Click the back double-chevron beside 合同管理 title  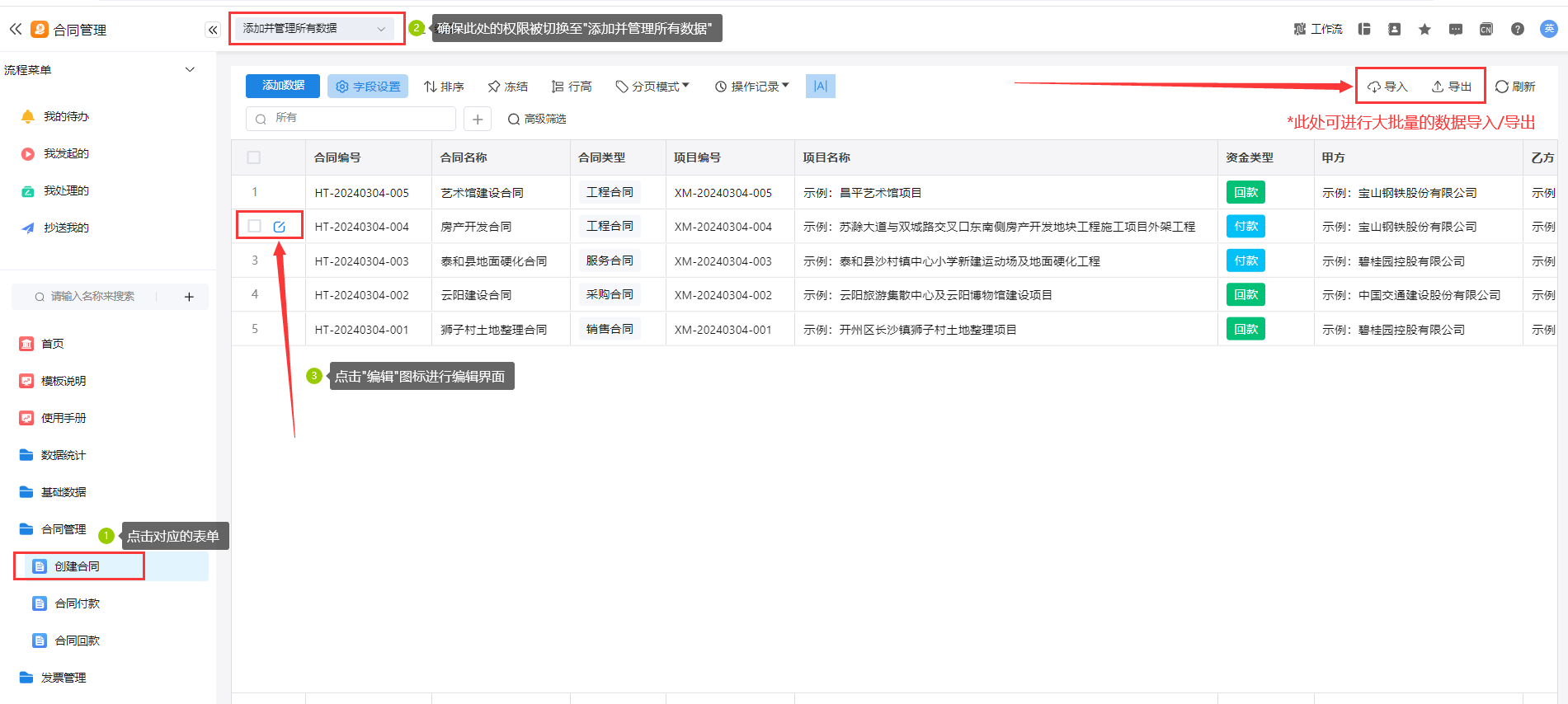tap(16, 30)
